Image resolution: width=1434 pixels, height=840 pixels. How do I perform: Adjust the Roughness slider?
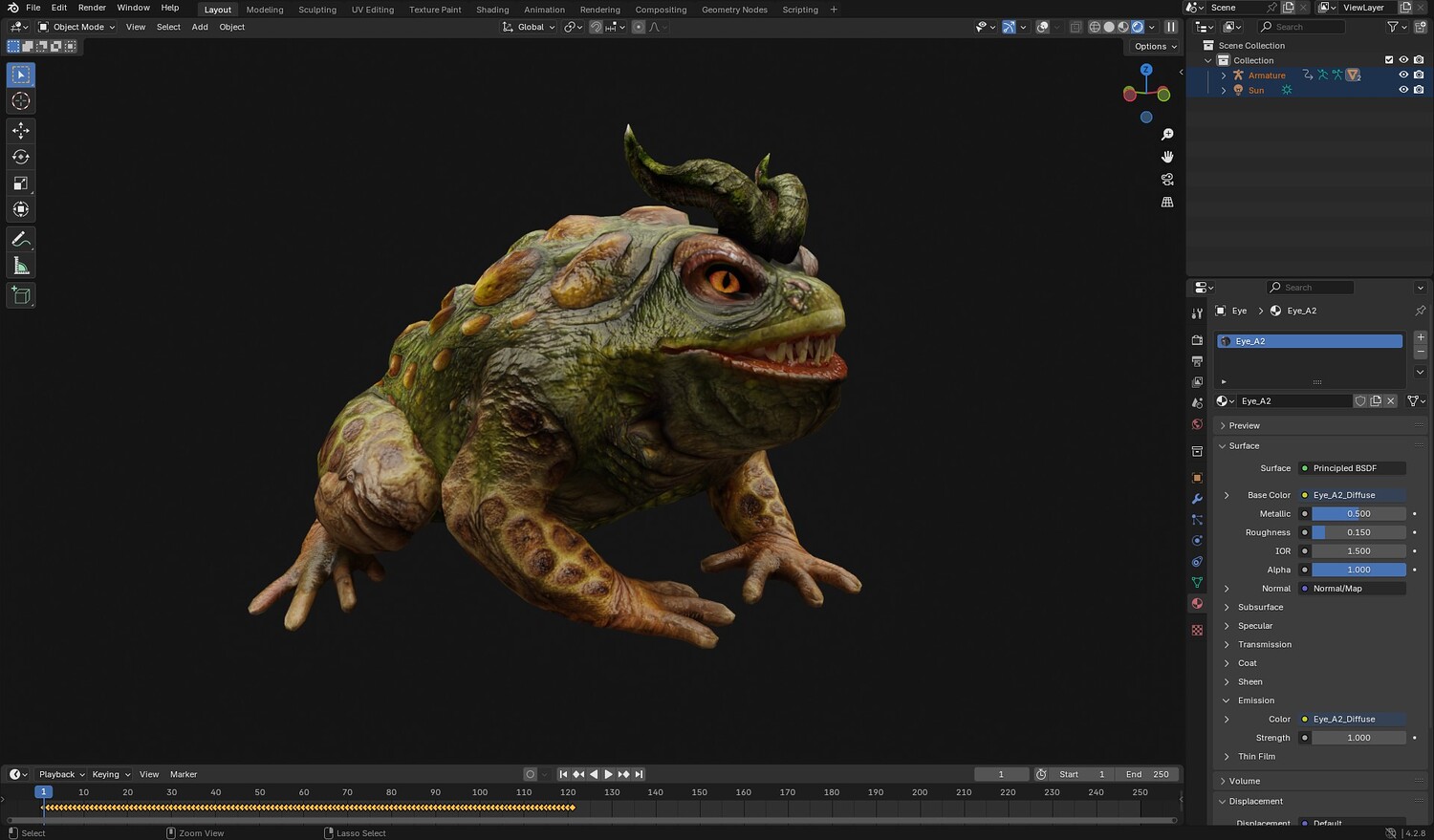point(1358,532)
